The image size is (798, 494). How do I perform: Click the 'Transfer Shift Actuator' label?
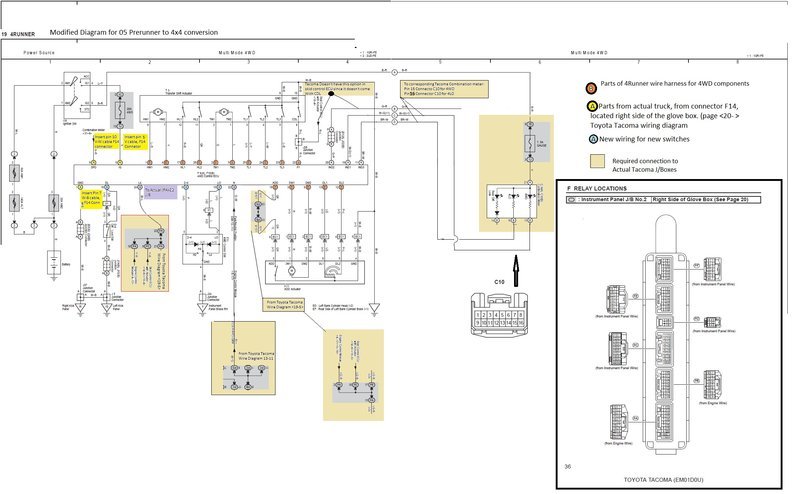pos(179,93)
